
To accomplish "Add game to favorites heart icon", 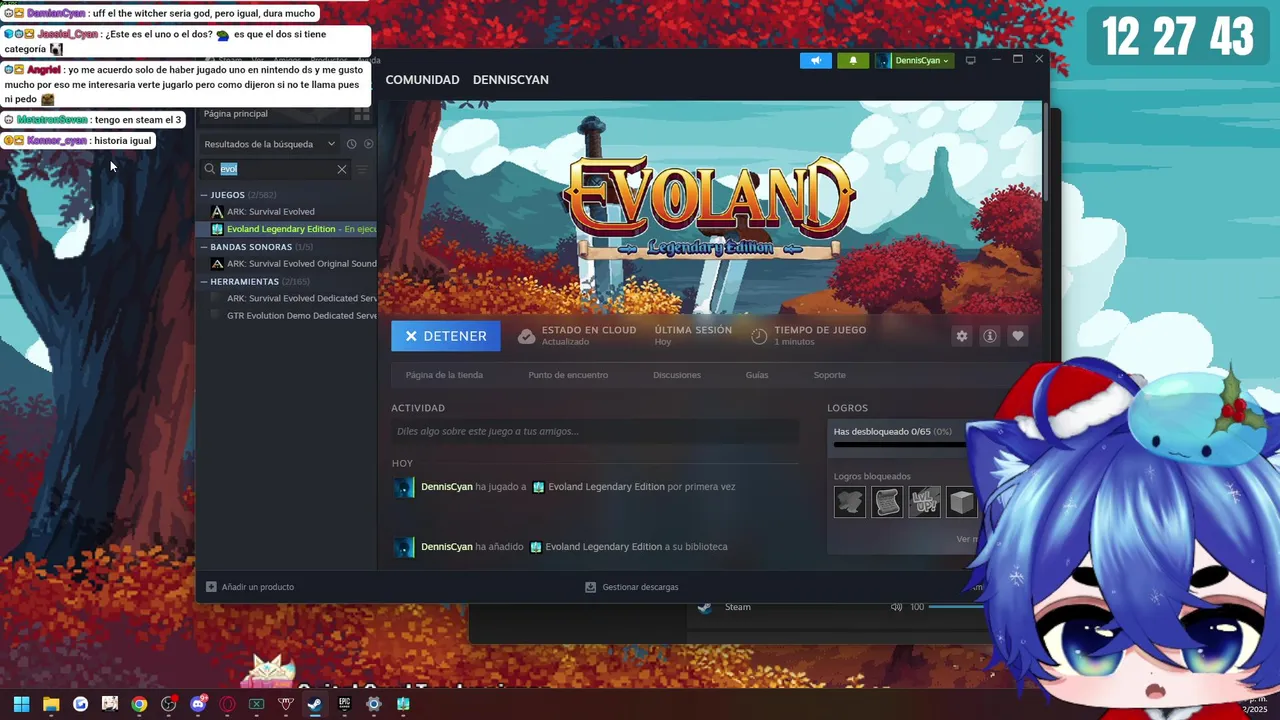I will click(x=1018, y=336).
